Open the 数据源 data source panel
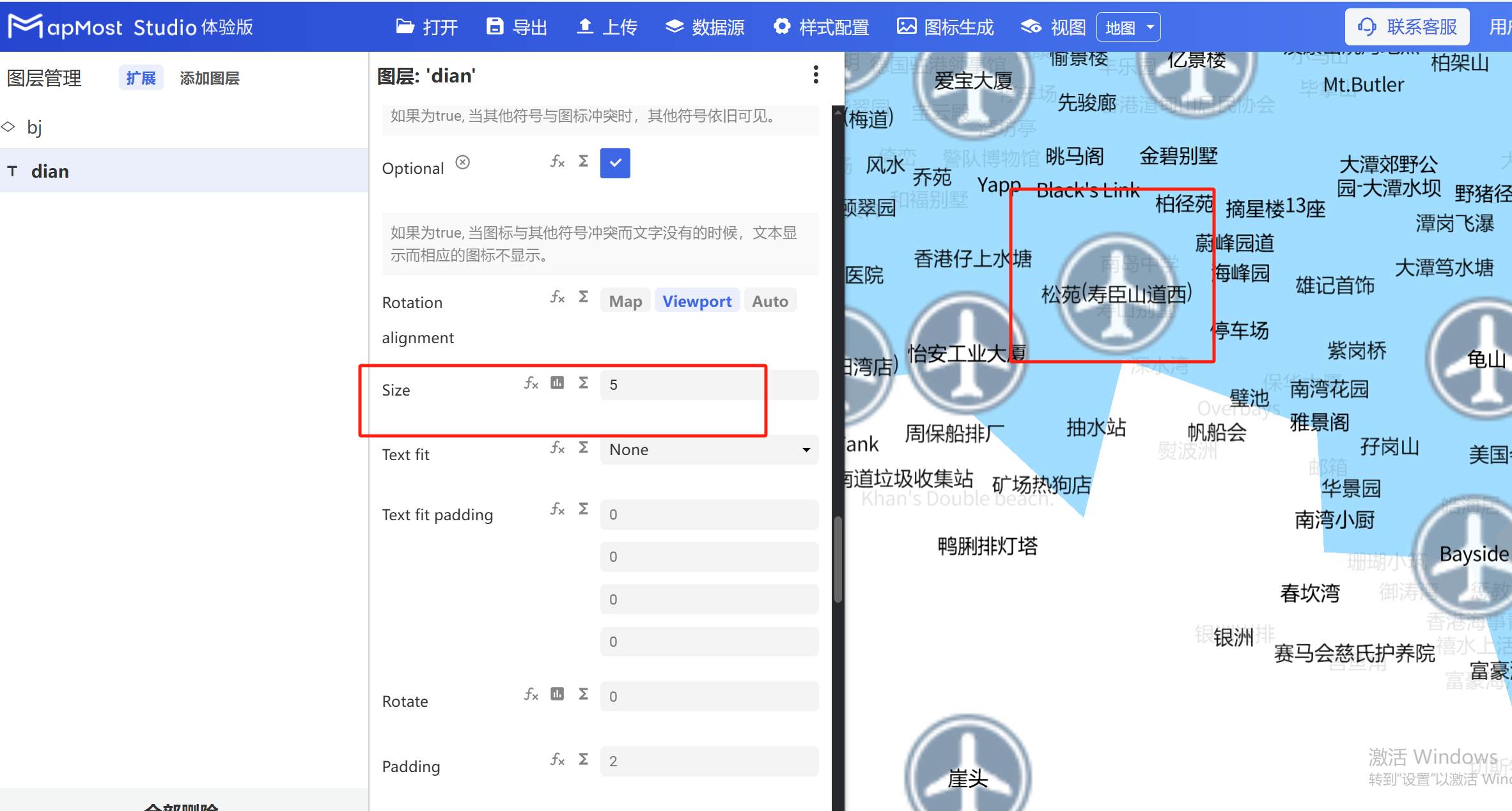Viewport: 1512px width, 811px height. [x=704, y=27]
